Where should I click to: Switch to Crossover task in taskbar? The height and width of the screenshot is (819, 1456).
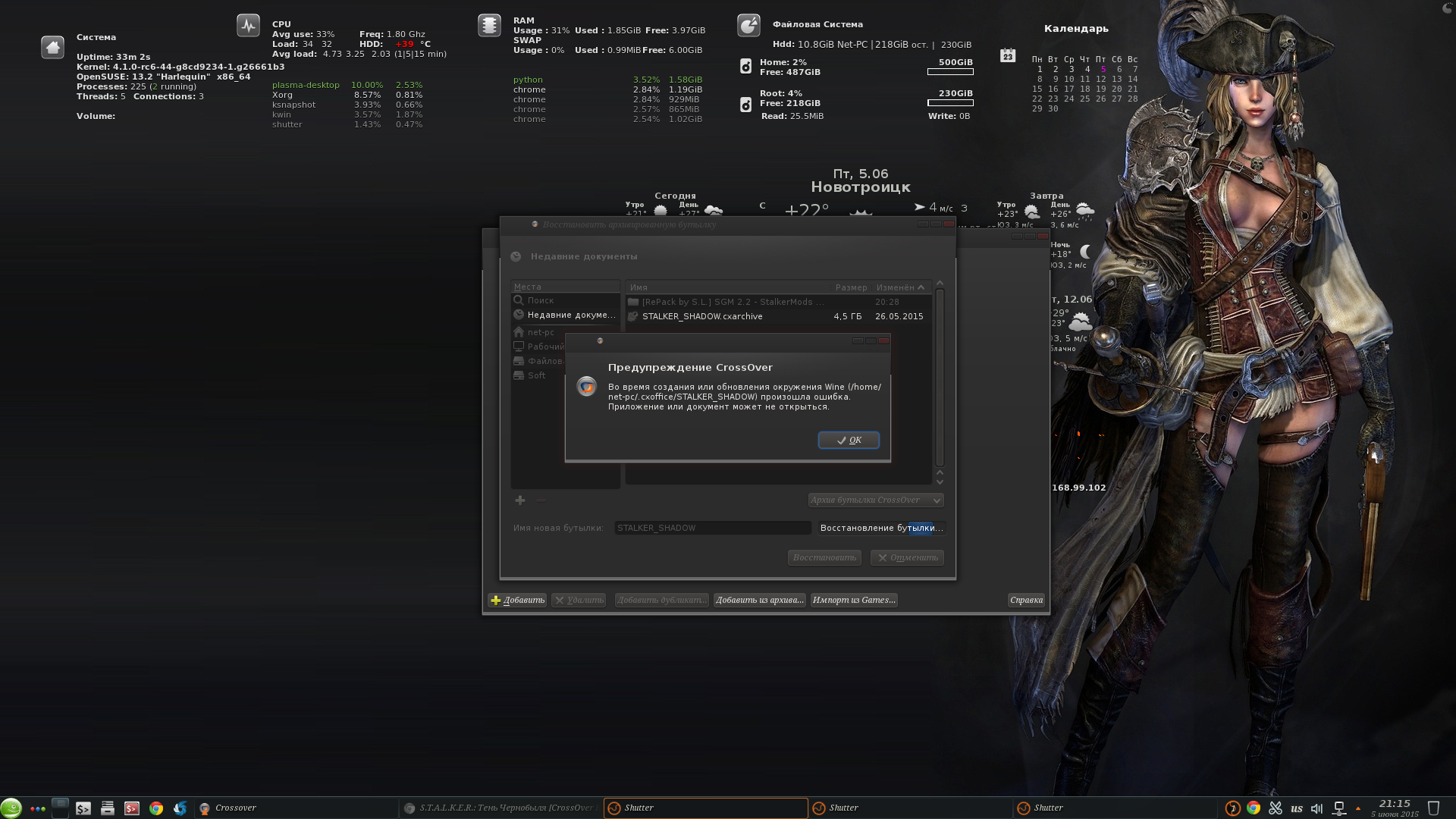coord(296,808)
